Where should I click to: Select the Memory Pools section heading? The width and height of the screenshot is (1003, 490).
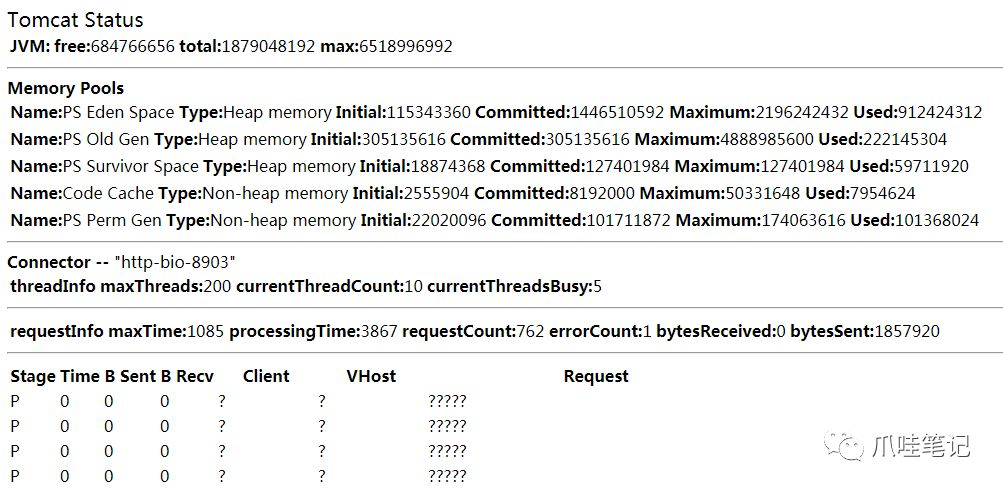coord(66,88)
